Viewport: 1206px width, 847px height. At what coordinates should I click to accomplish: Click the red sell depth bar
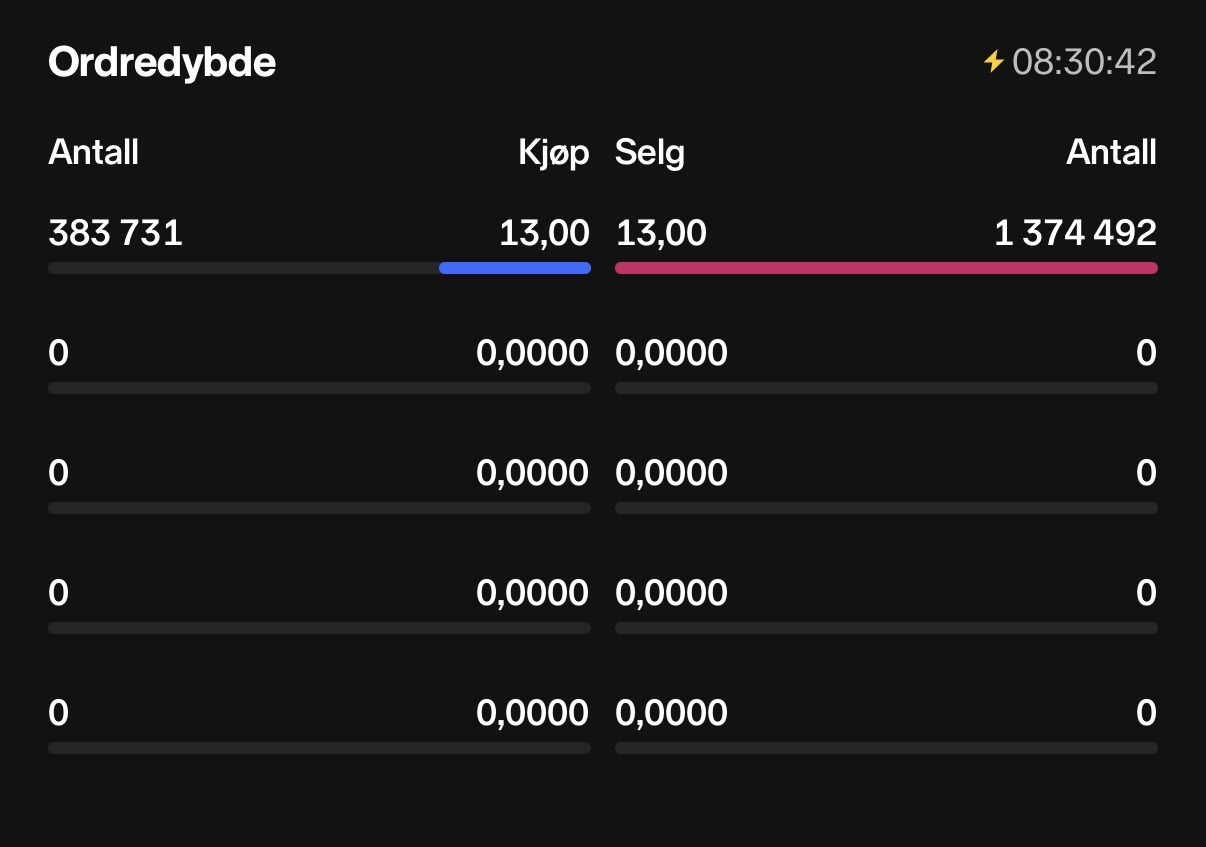(x=886, y=268)
